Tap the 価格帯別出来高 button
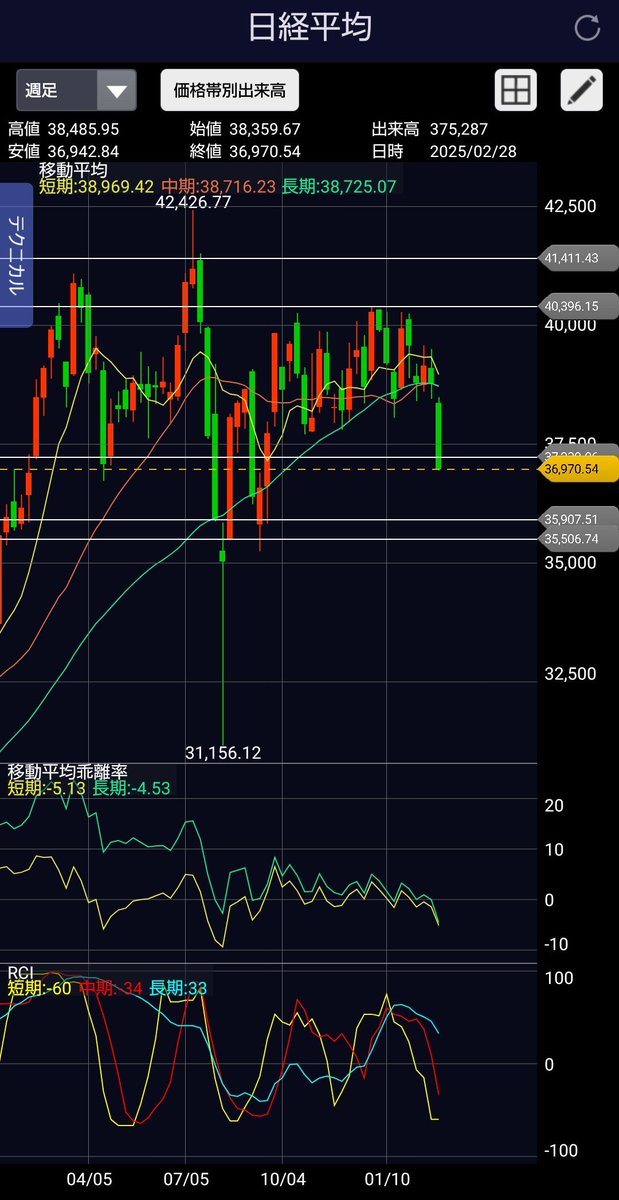Viewport: 619px width, 1200px height. (x=230, y=90)
